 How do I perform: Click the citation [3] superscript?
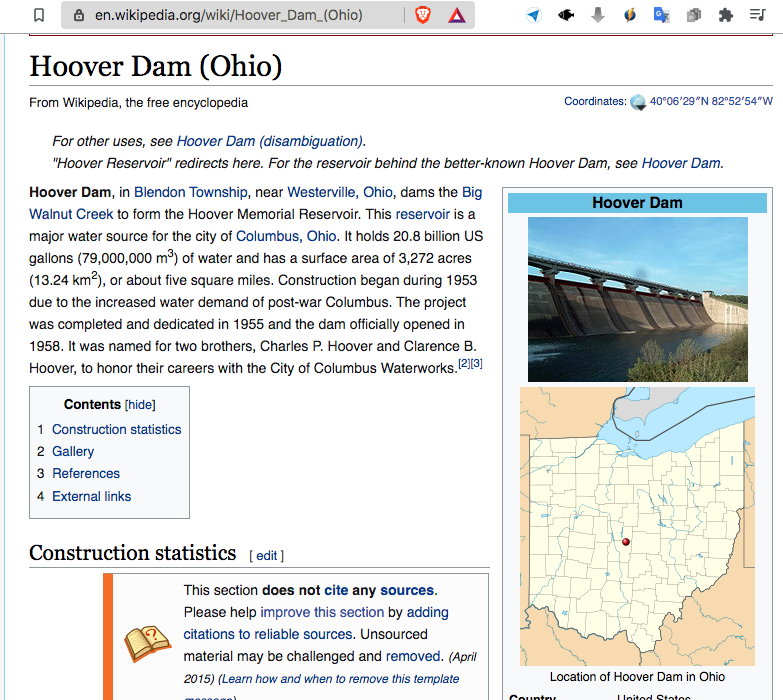(x=476, y=363)
